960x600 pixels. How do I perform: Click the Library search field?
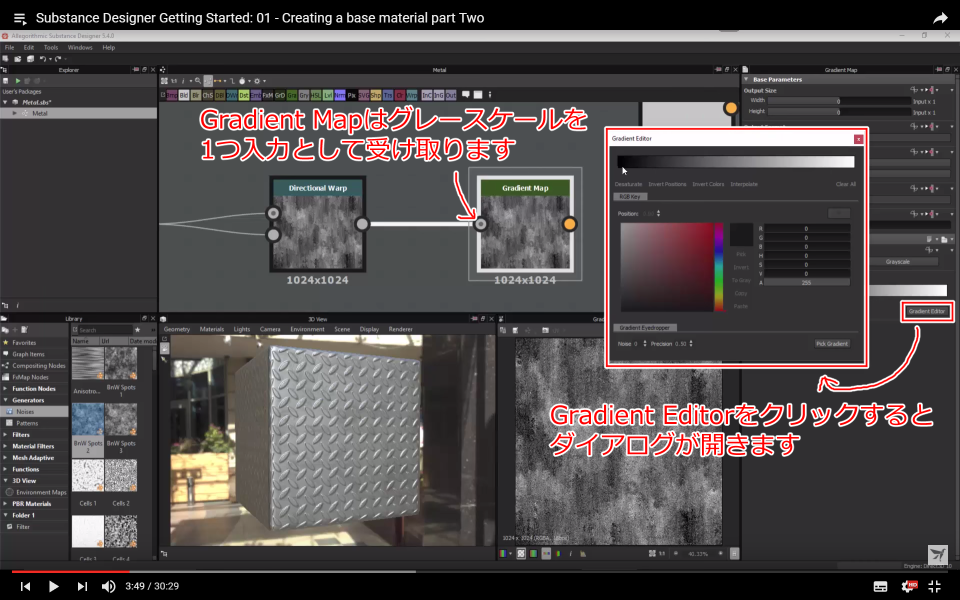[x=105, y=330]
